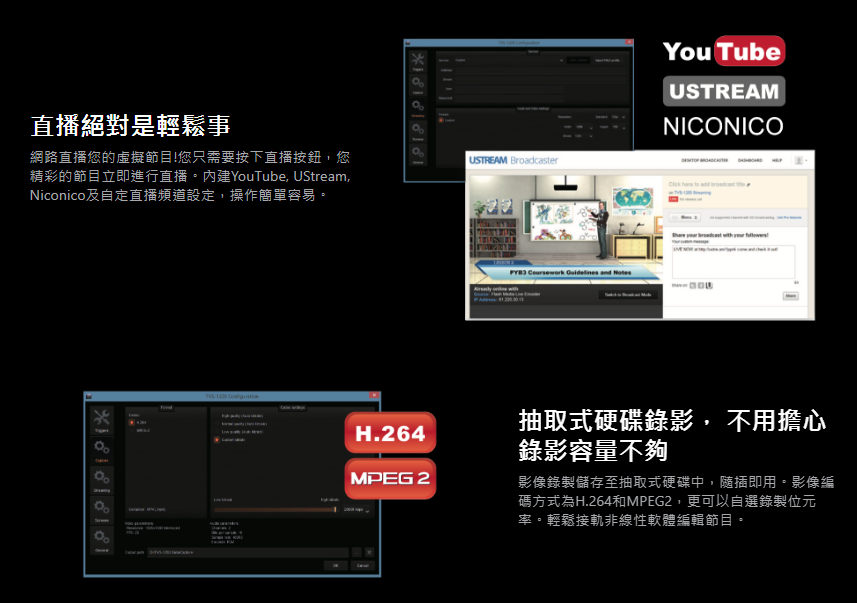Open Capture in the streaming configuration window
Image resolution: width=857 pixels, height=603 pixels.
(418, 85)
